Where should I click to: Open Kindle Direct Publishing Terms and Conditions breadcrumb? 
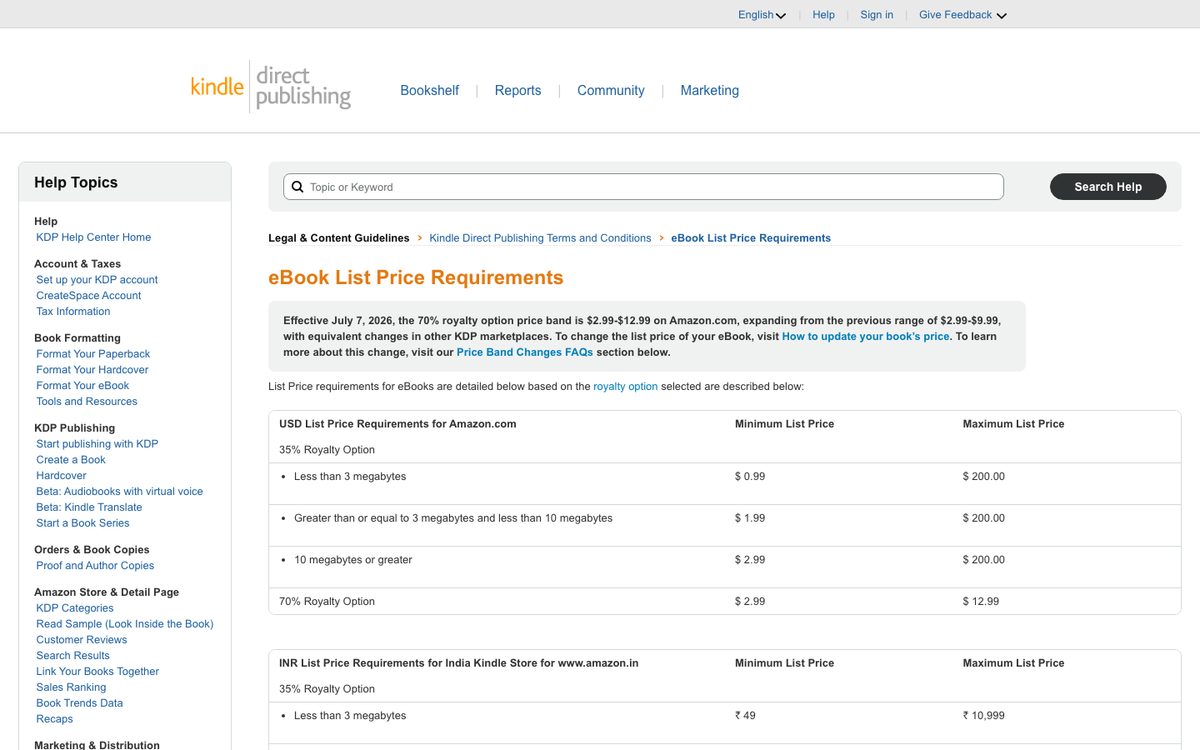pos(540,238)
